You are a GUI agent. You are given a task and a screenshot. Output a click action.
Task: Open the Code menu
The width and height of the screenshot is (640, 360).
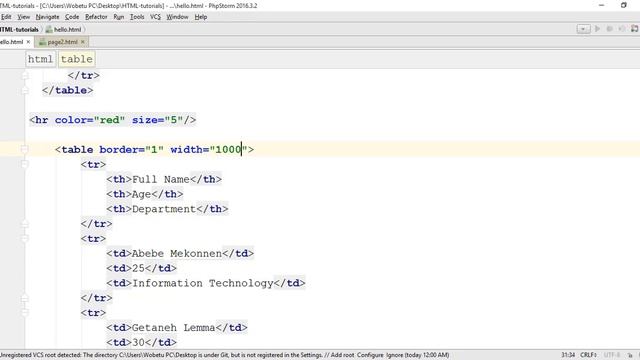pos(72,17)
